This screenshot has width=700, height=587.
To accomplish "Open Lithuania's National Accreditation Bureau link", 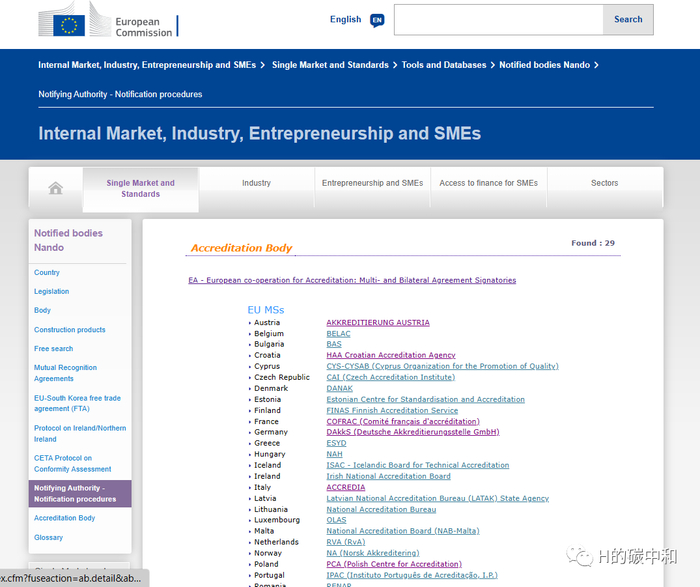I will 381,509.
